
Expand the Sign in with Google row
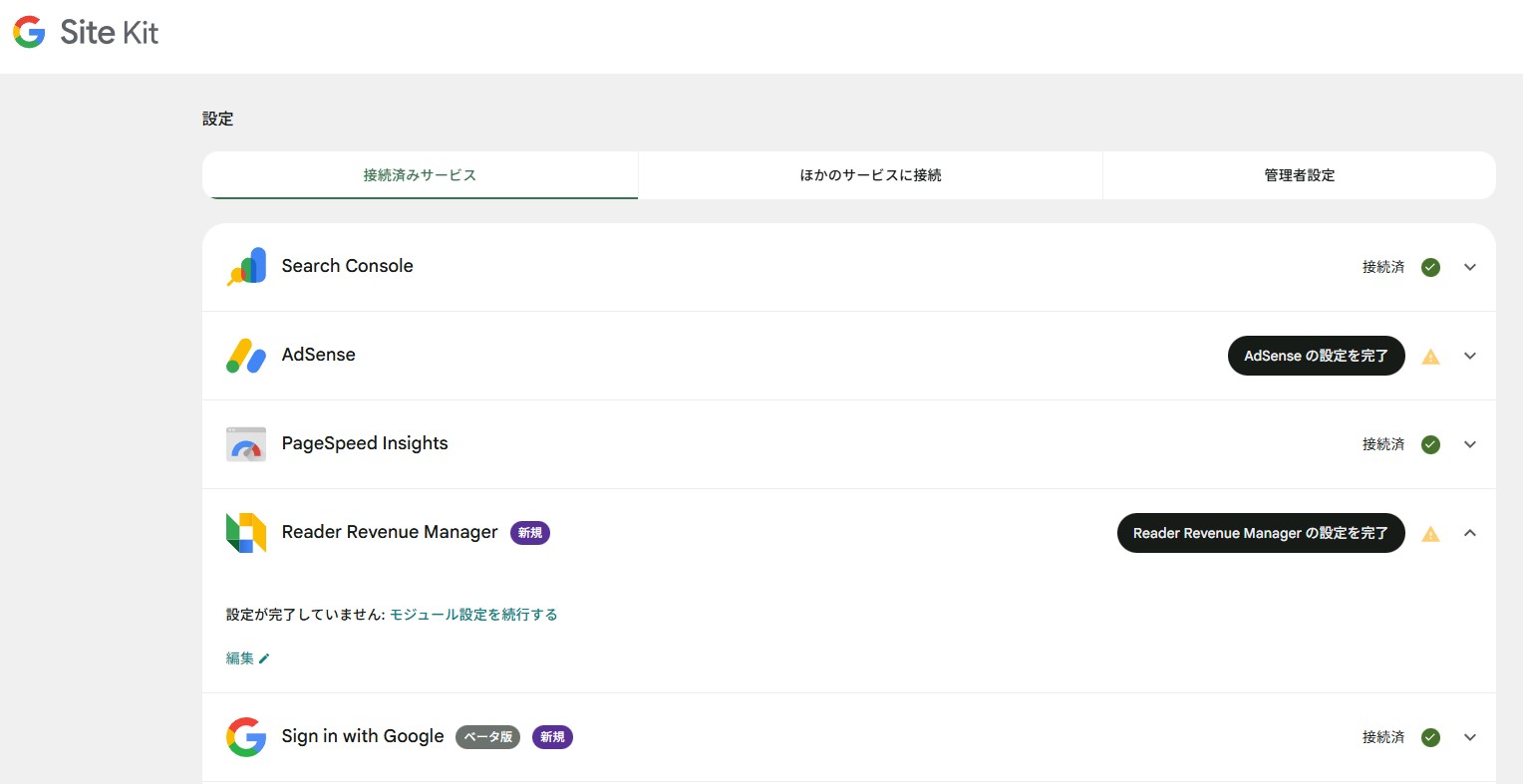pyautogui.click(x=1470, y=736)
